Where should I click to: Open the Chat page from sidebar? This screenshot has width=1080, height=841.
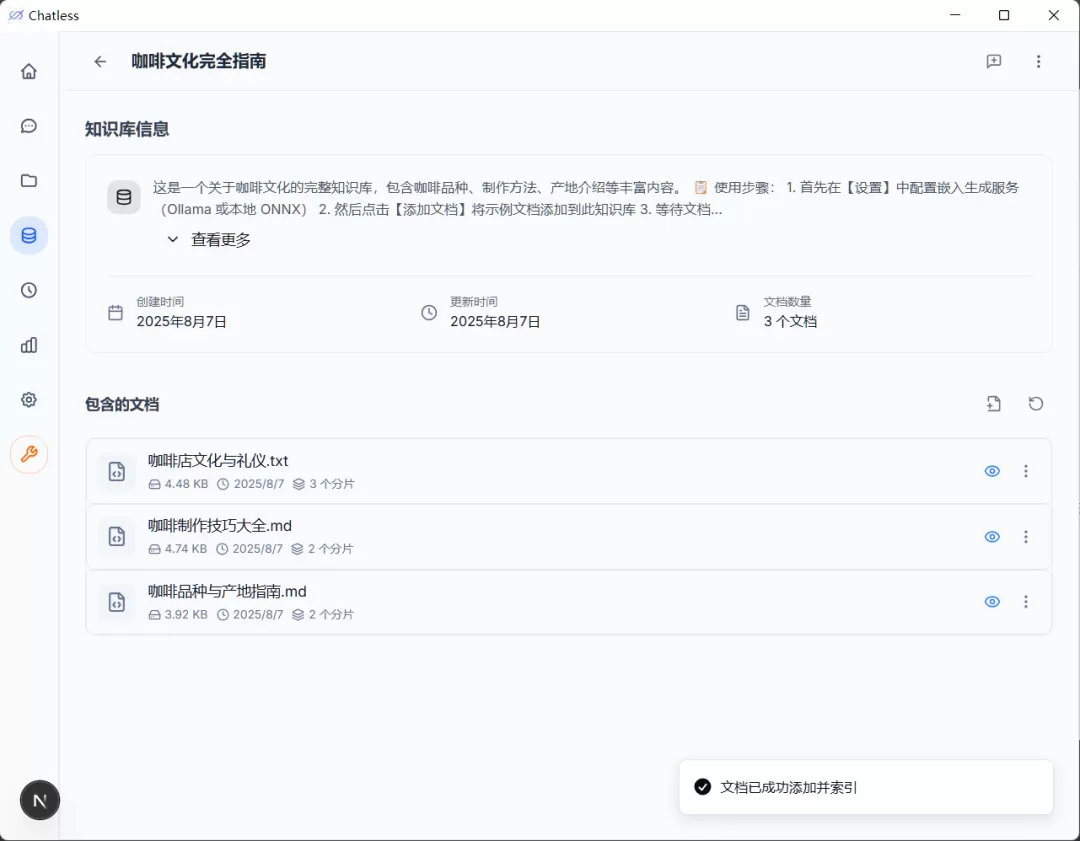29,126
